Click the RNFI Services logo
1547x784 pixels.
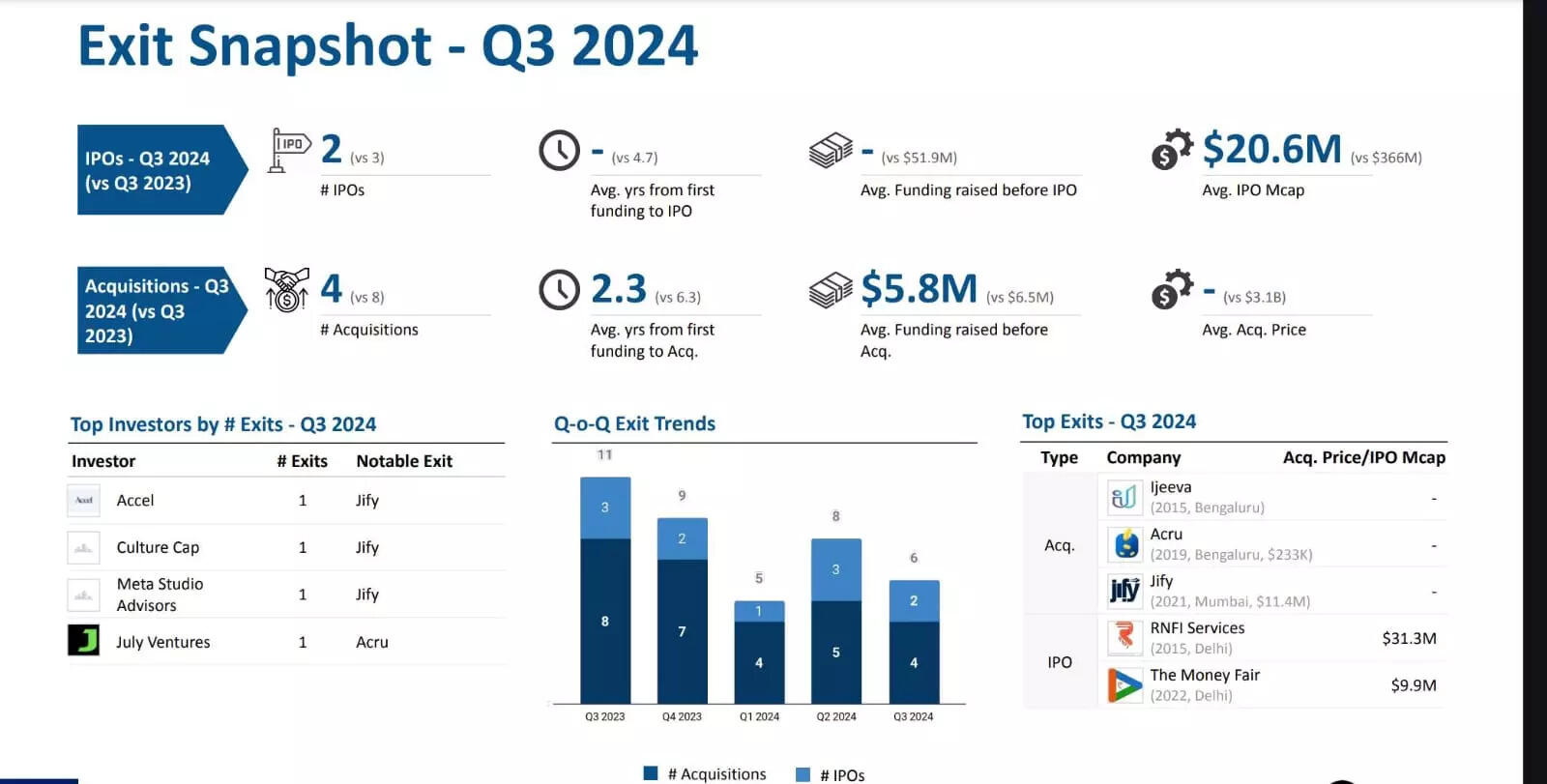[x=1124, y=637]
